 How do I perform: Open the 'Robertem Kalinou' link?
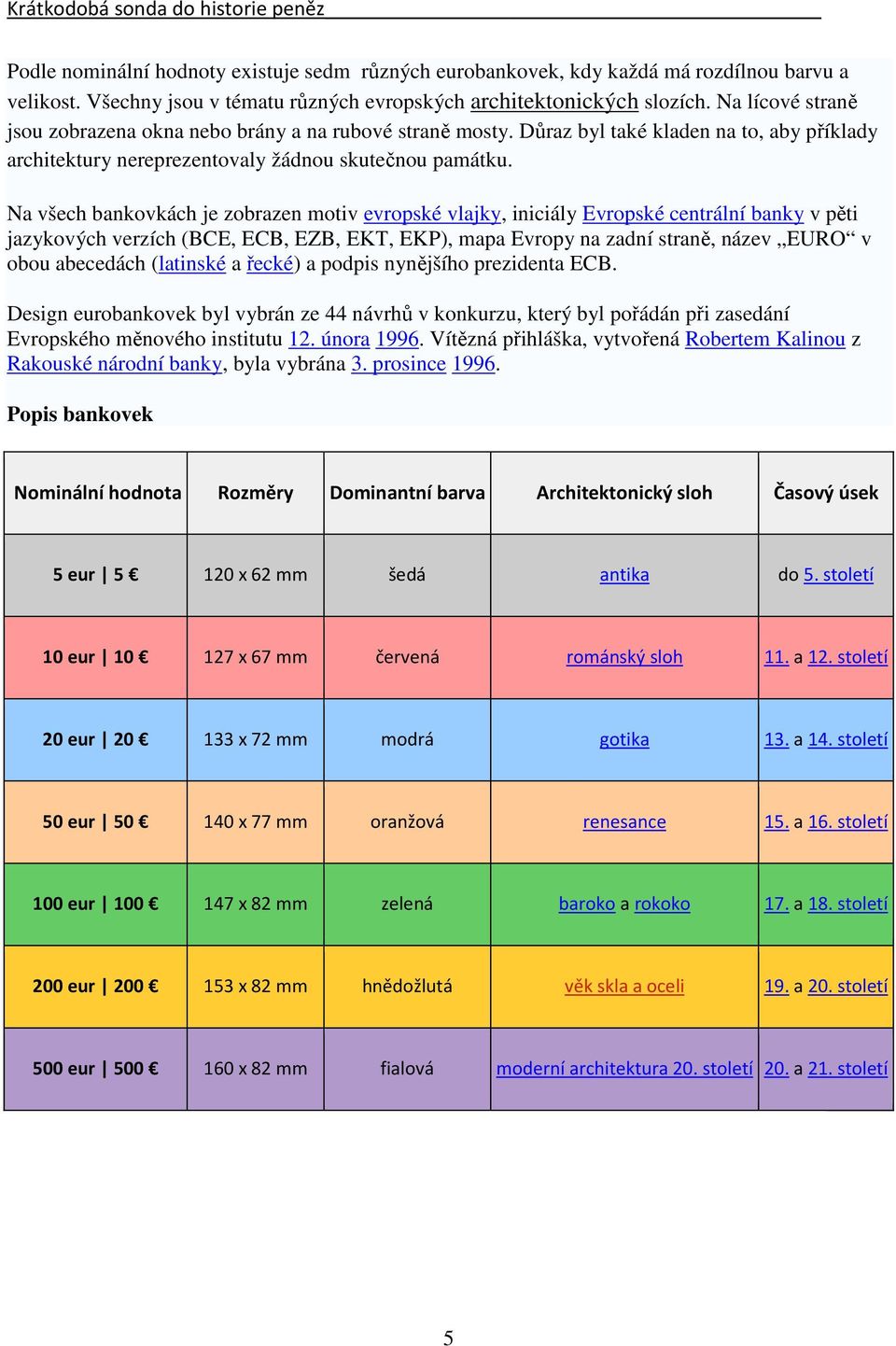765,339
